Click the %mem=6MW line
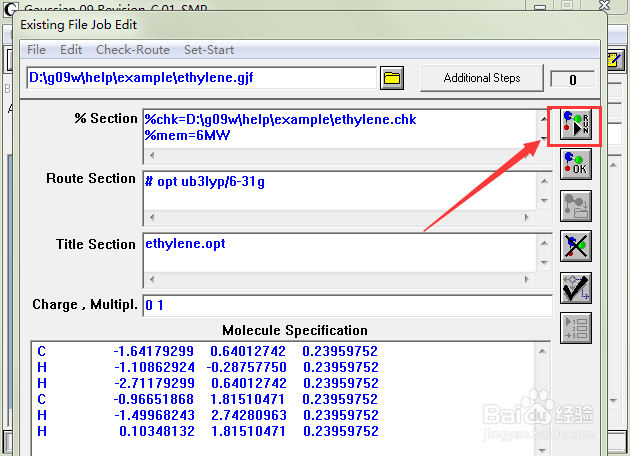The height and width of the screenshot is (456, 630). click(x=187, y=135)
